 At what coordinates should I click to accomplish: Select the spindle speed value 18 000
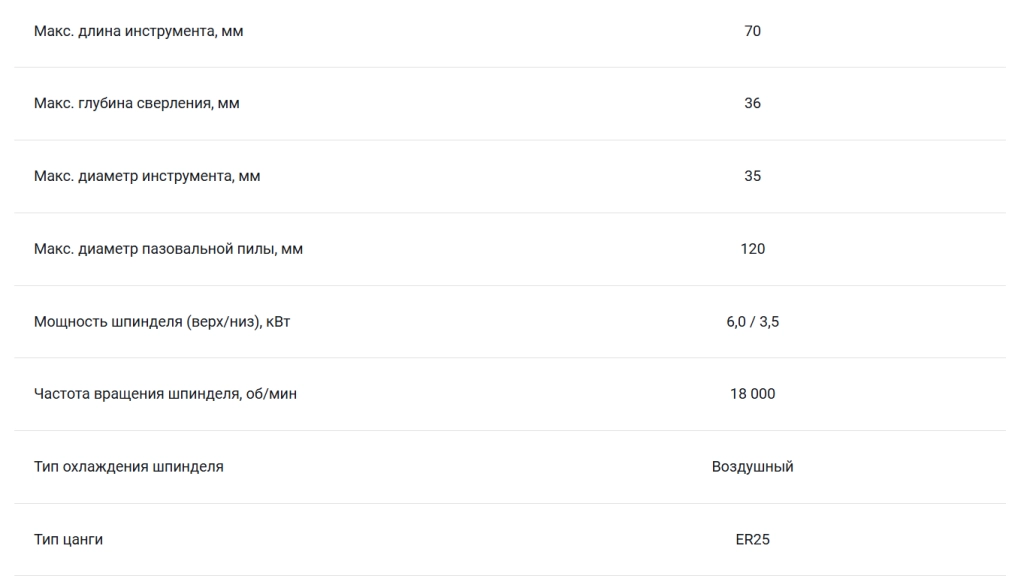tap(752, 394)
